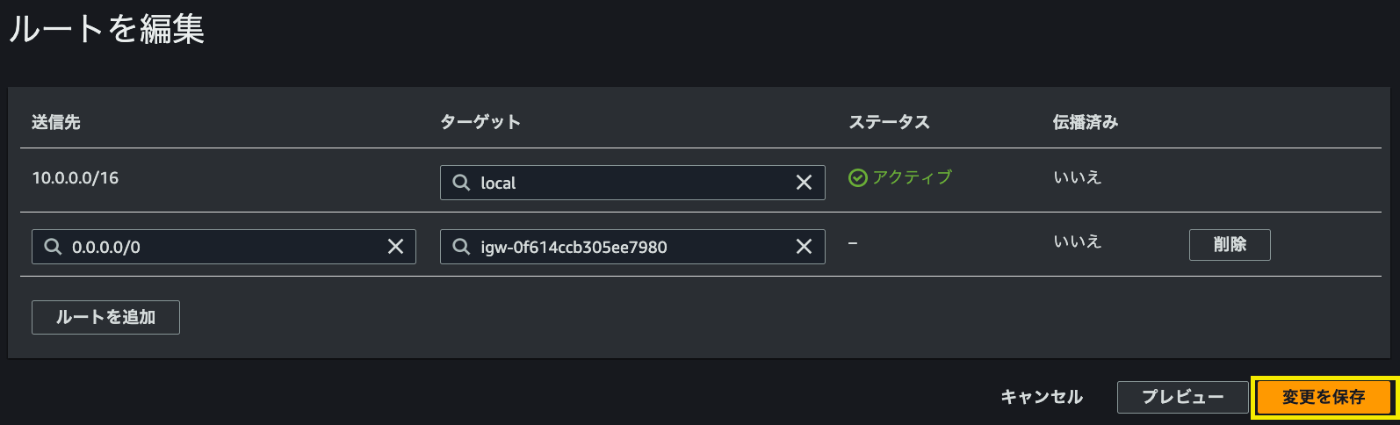Click the magnifier icon in the 0.0.0.0/0 field
Viewport: 1400px width, 425px height.
[x=53, y=247]
